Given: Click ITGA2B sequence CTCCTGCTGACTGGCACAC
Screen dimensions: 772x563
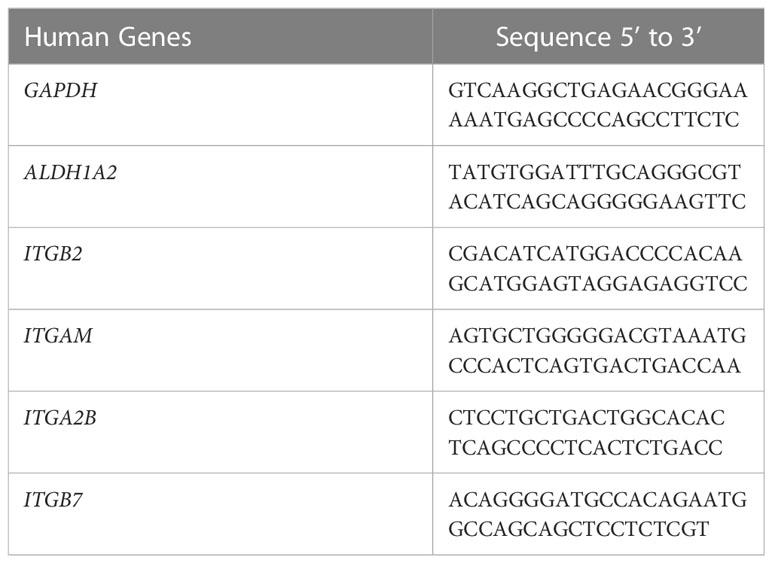Looking at the screenshot, I should point(586,418).
